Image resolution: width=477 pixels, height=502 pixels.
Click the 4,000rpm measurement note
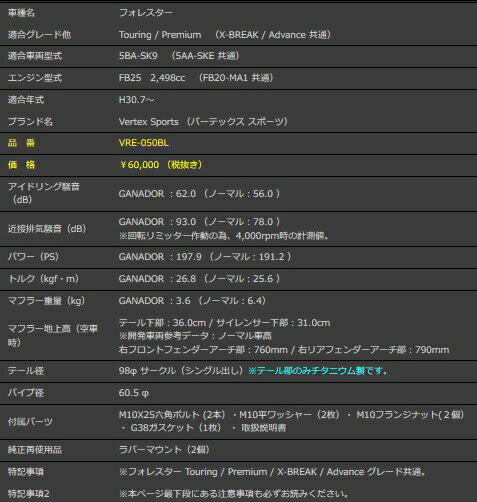(x=224, y=236)
